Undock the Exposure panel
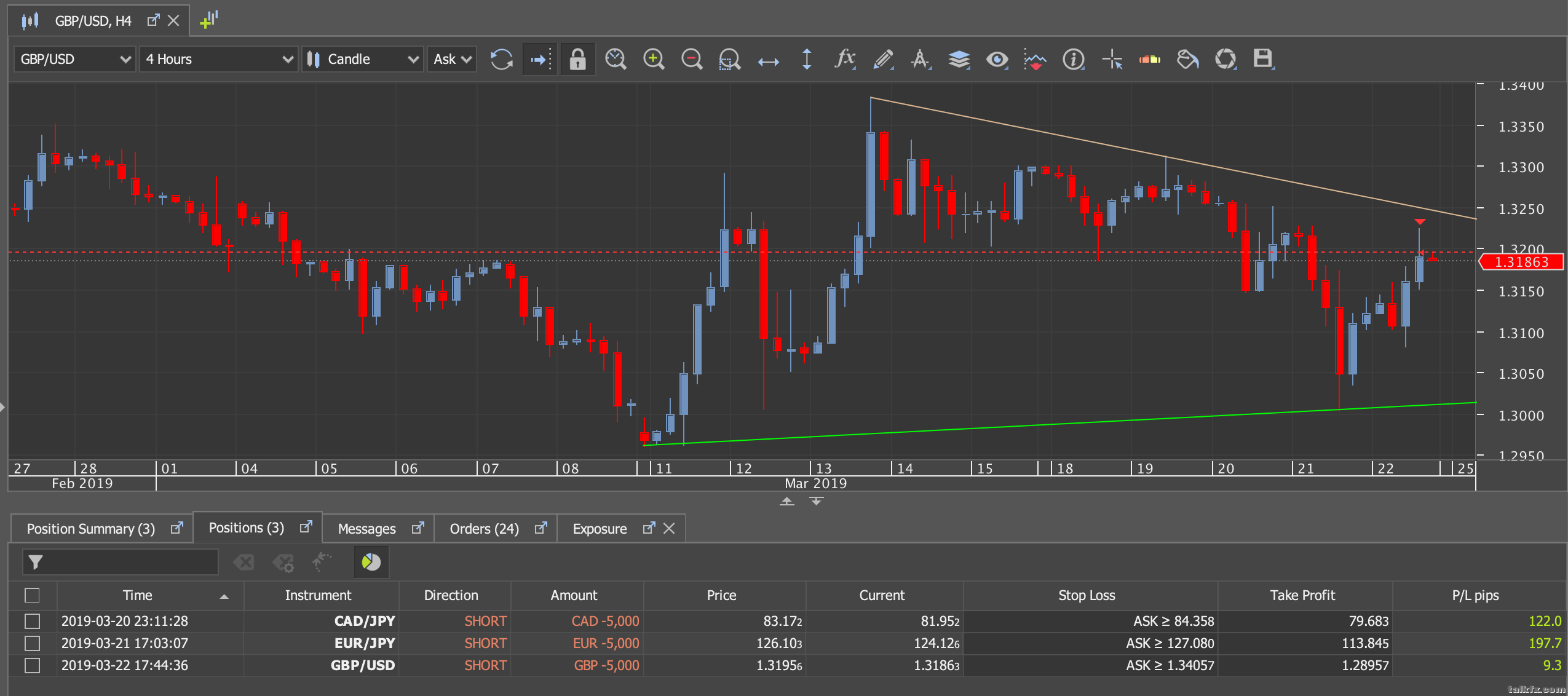 click(649, 528)
